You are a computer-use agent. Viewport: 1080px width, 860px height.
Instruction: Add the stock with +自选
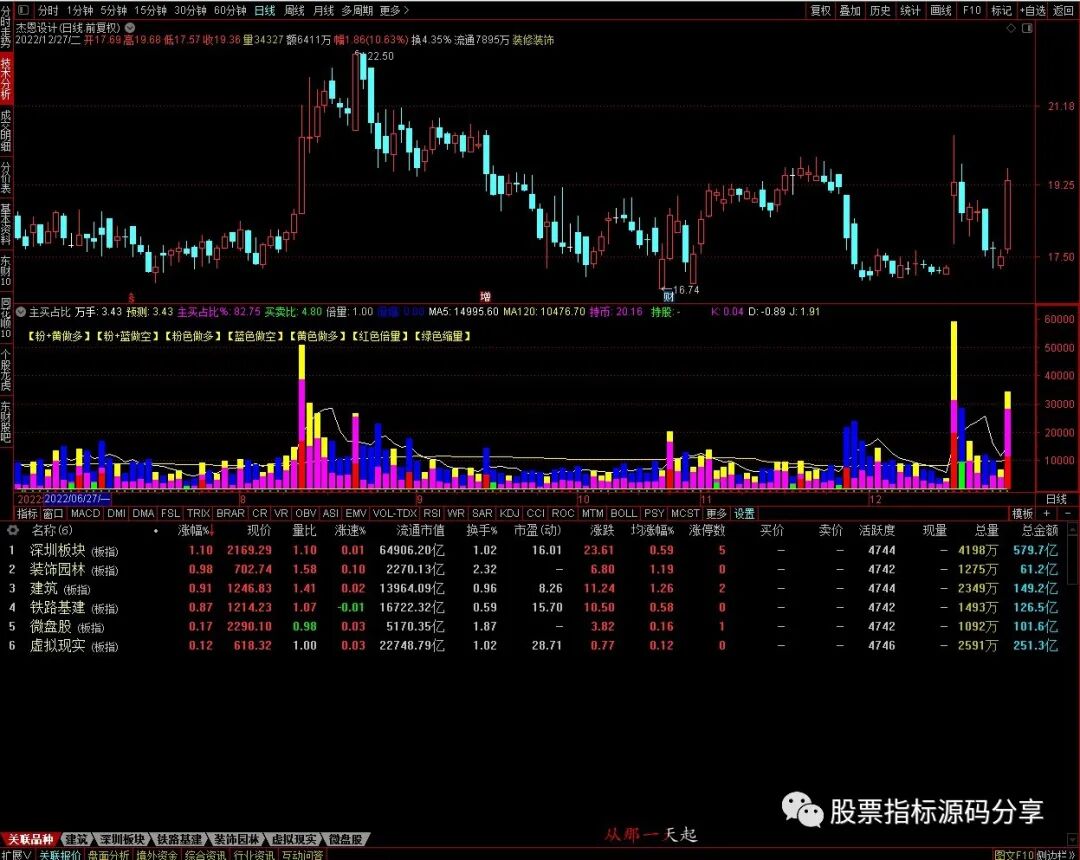(x=1032, y=10)
